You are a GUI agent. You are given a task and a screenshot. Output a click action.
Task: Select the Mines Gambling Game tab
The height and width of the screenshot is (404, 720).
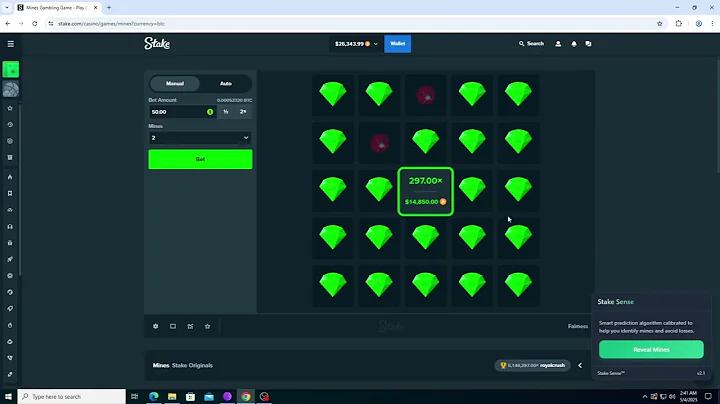[57, 8]
